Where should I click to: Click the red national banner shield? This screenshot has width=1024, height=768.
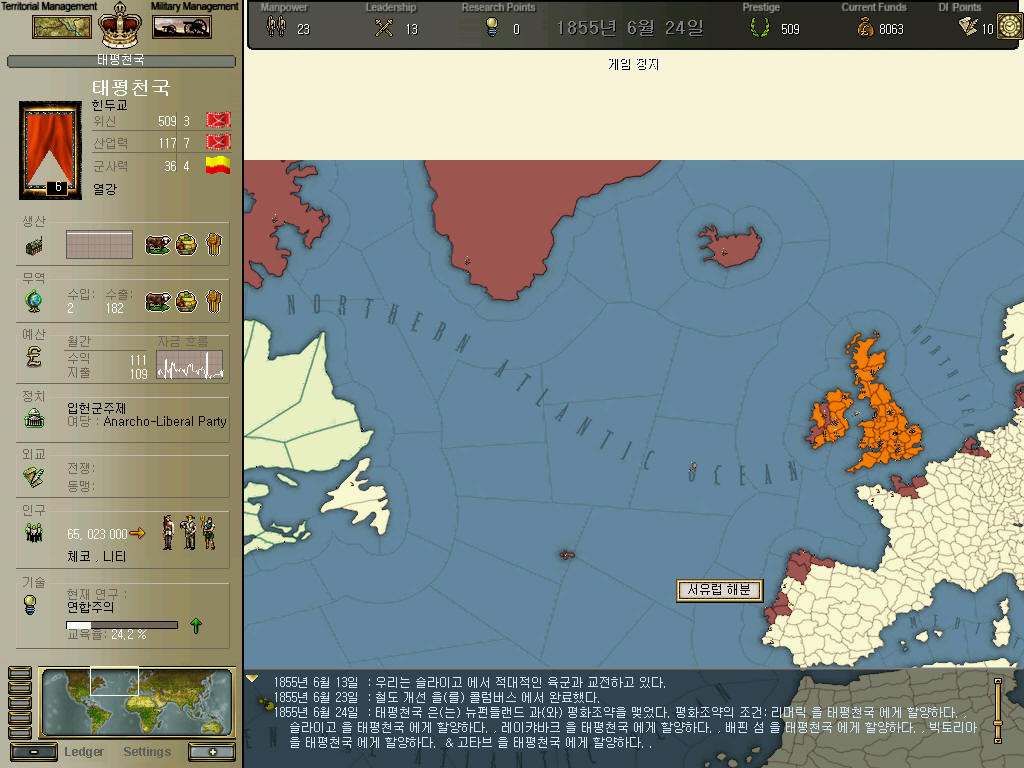(x=50, y=150)
